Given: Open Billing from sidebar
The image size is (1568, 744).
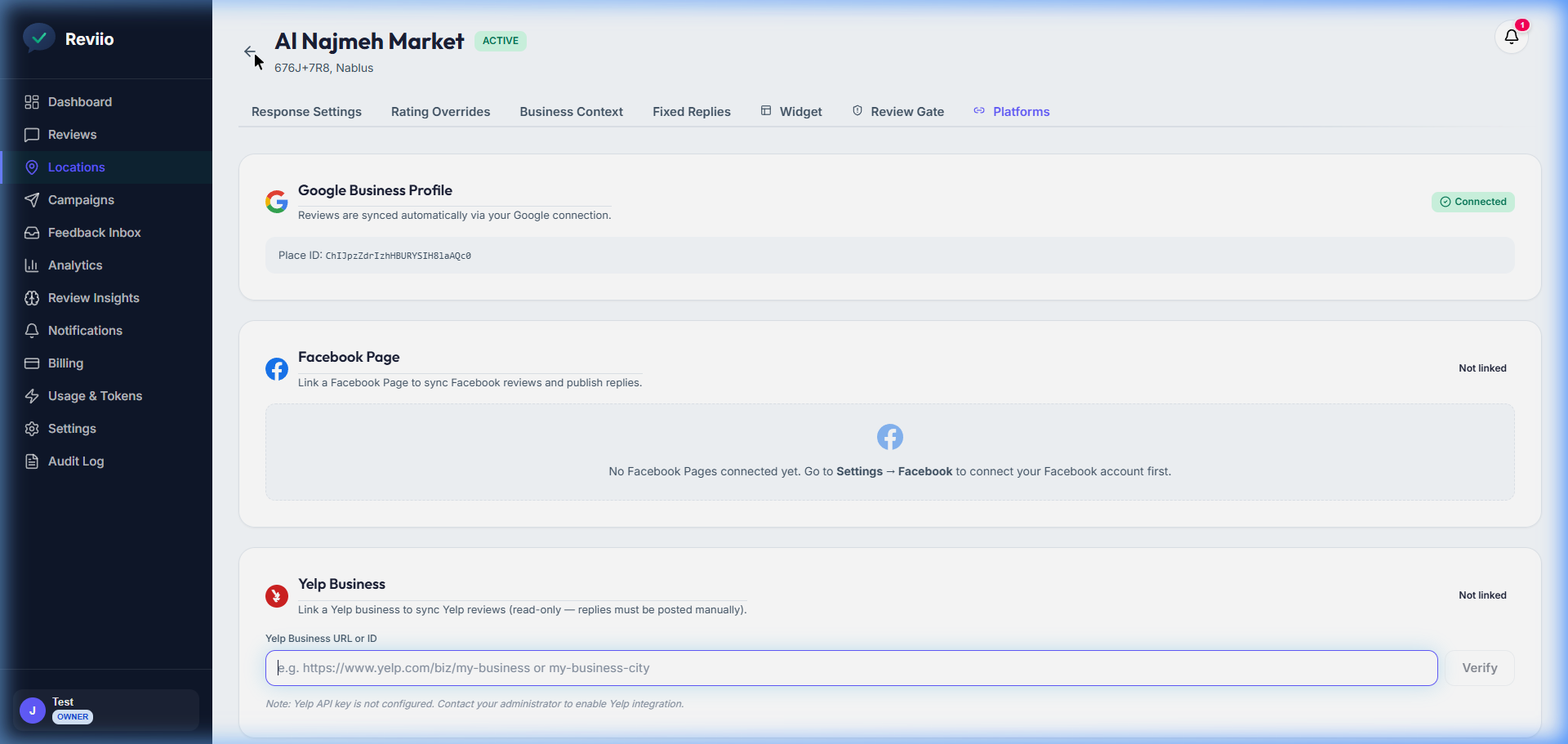Looking at the screenshot, I should point(106,363).
